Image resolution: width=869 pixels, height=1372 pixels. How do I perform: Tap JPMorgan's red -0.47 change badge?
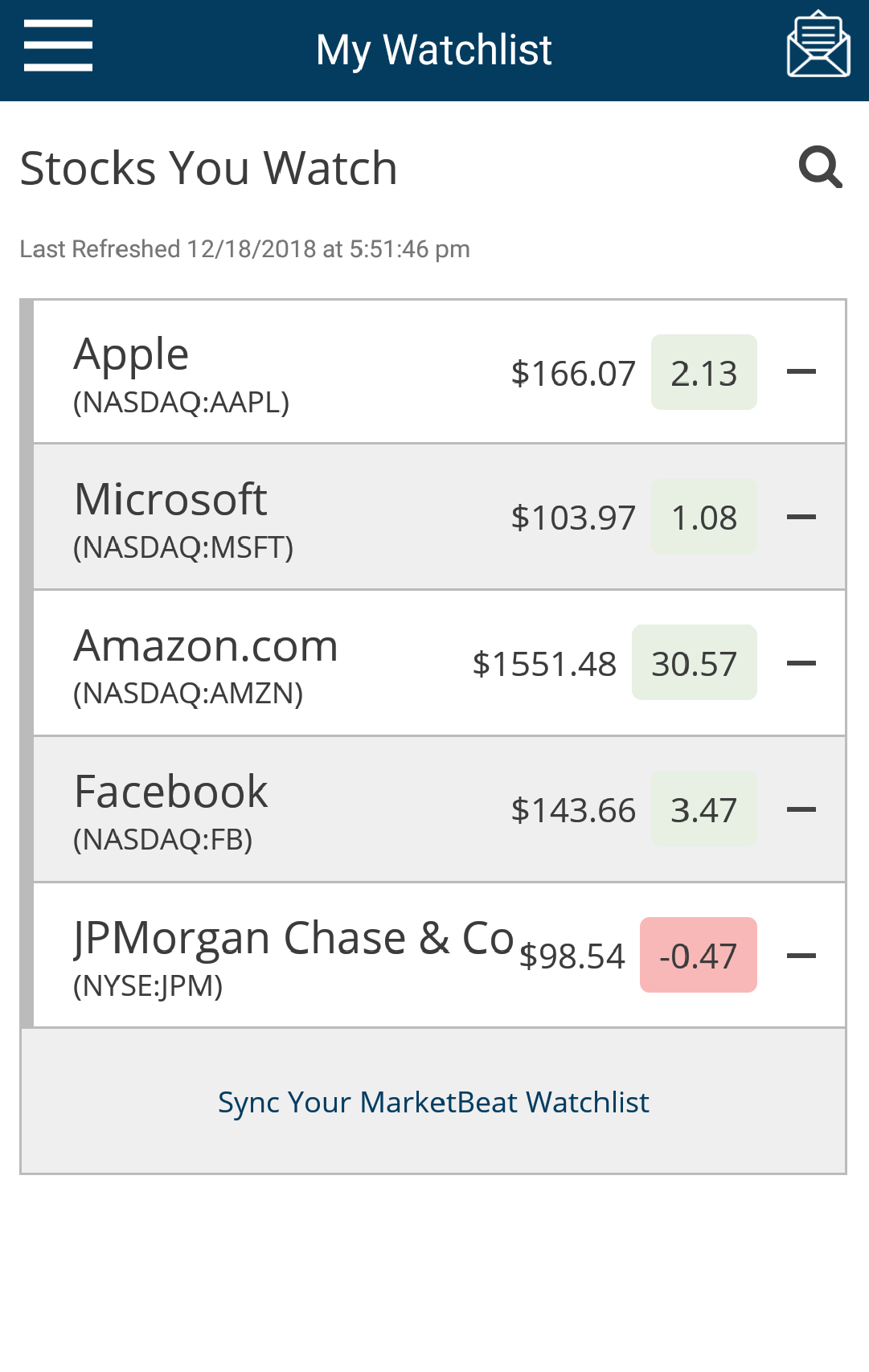point(698,956)
